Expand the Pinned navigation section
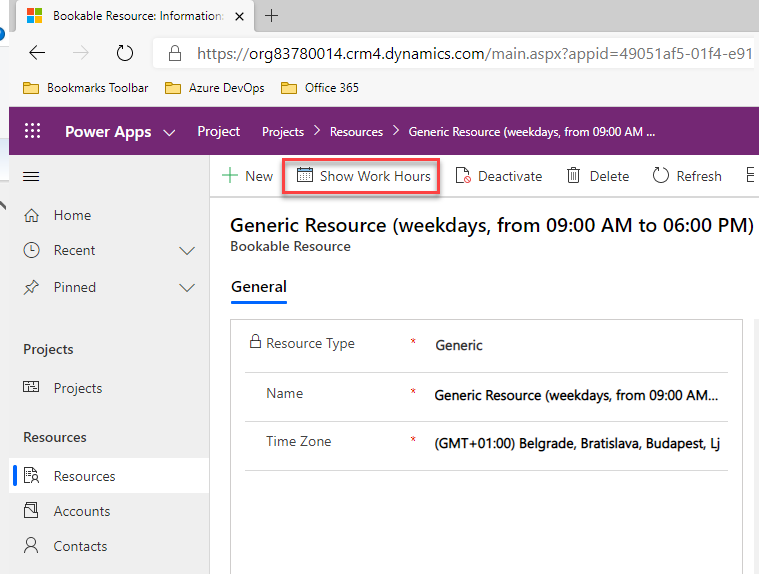Image resolution: width=759 pixels, height=574 pixels. [186, 288]
